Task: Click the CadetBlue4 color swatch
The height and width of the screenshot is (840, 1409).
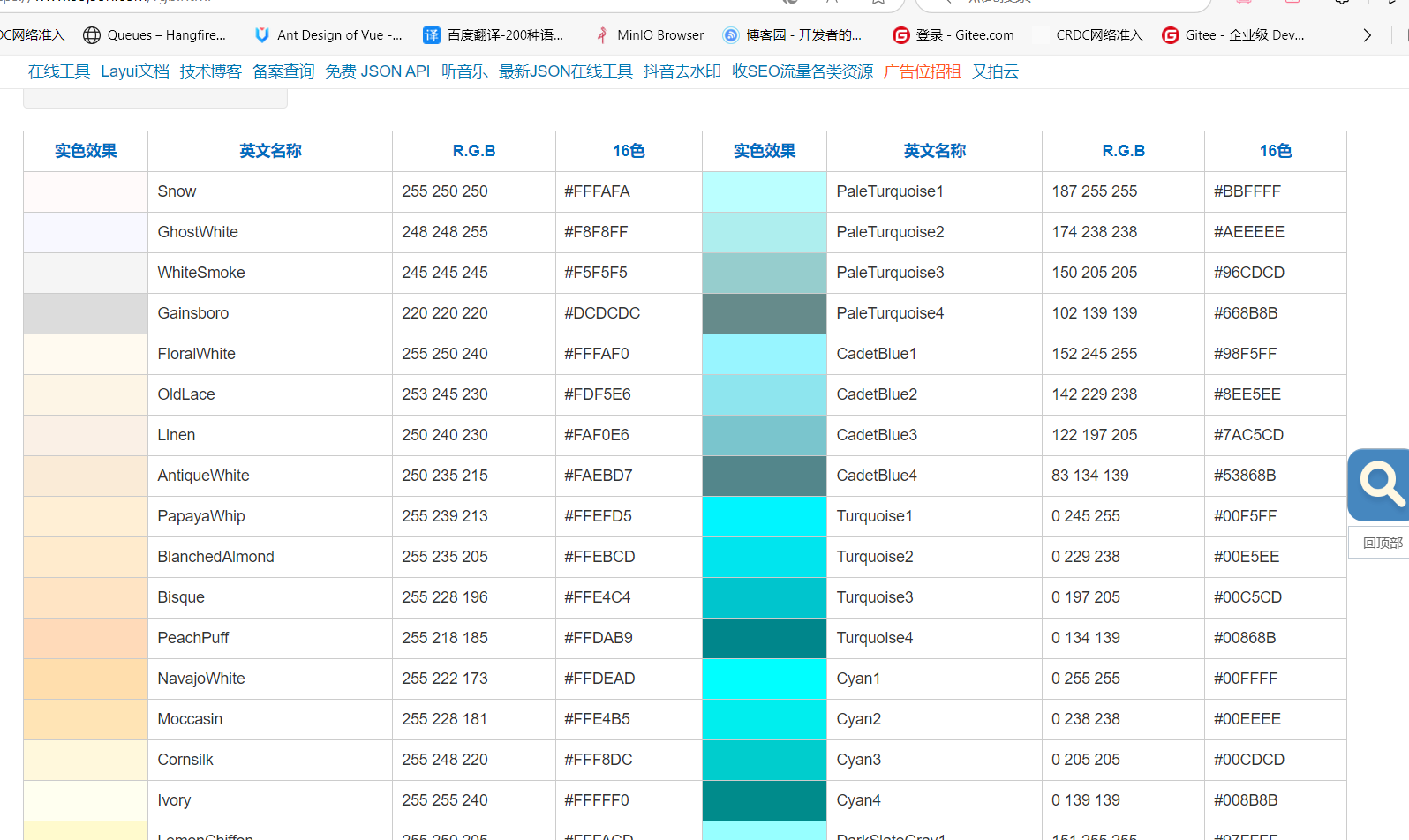Action: pos(765,476)
